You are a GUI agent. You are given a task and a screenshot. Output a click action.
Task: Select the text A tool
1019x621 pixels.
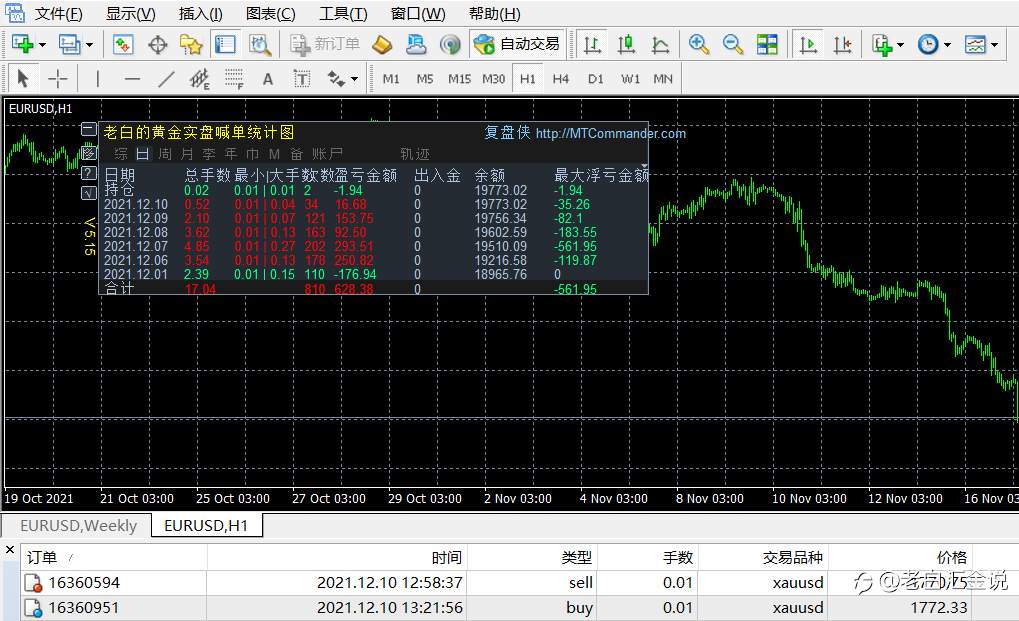click(268, 79)
